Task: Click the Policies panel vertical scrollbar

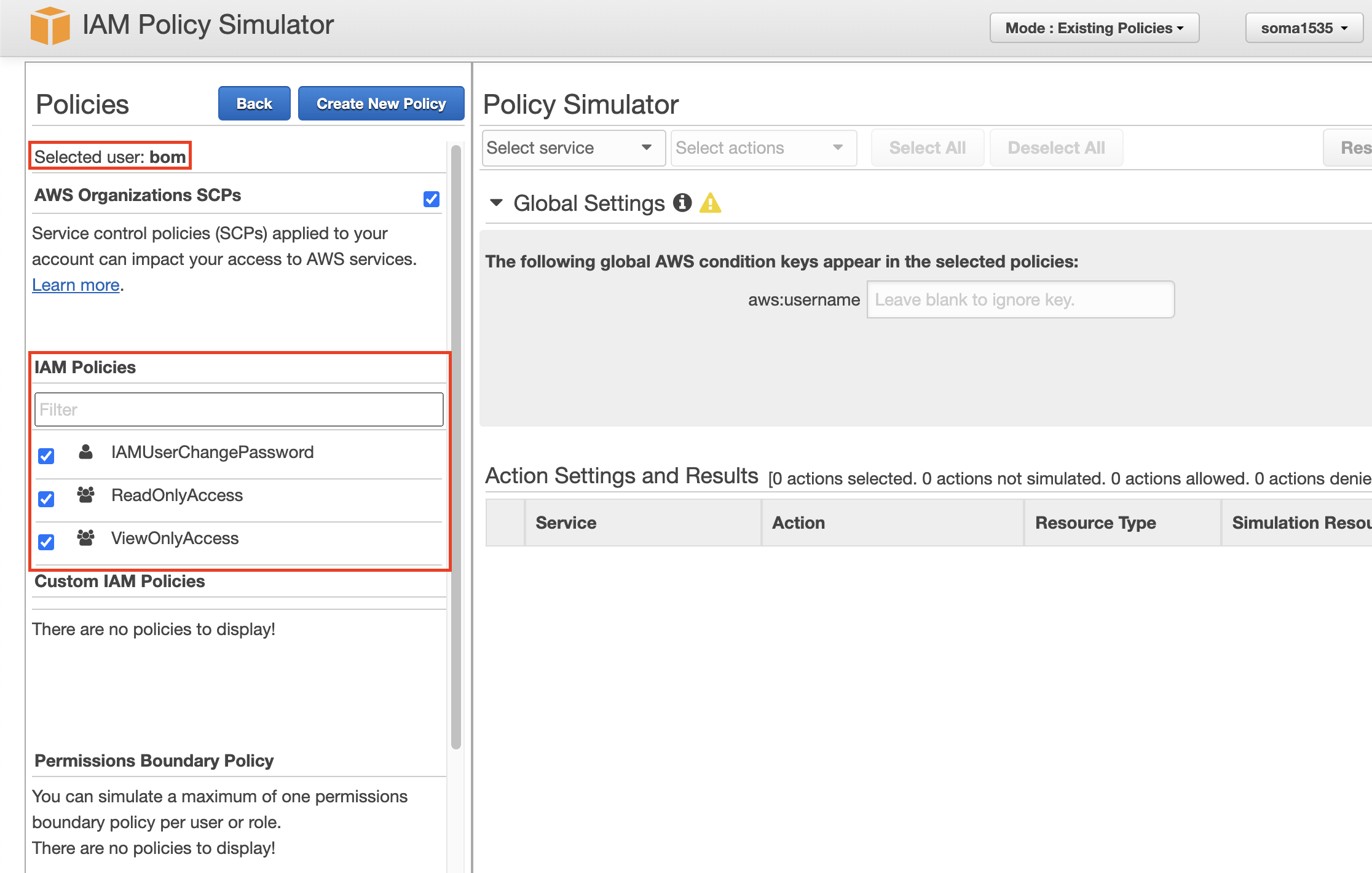Action: point(455,446)
